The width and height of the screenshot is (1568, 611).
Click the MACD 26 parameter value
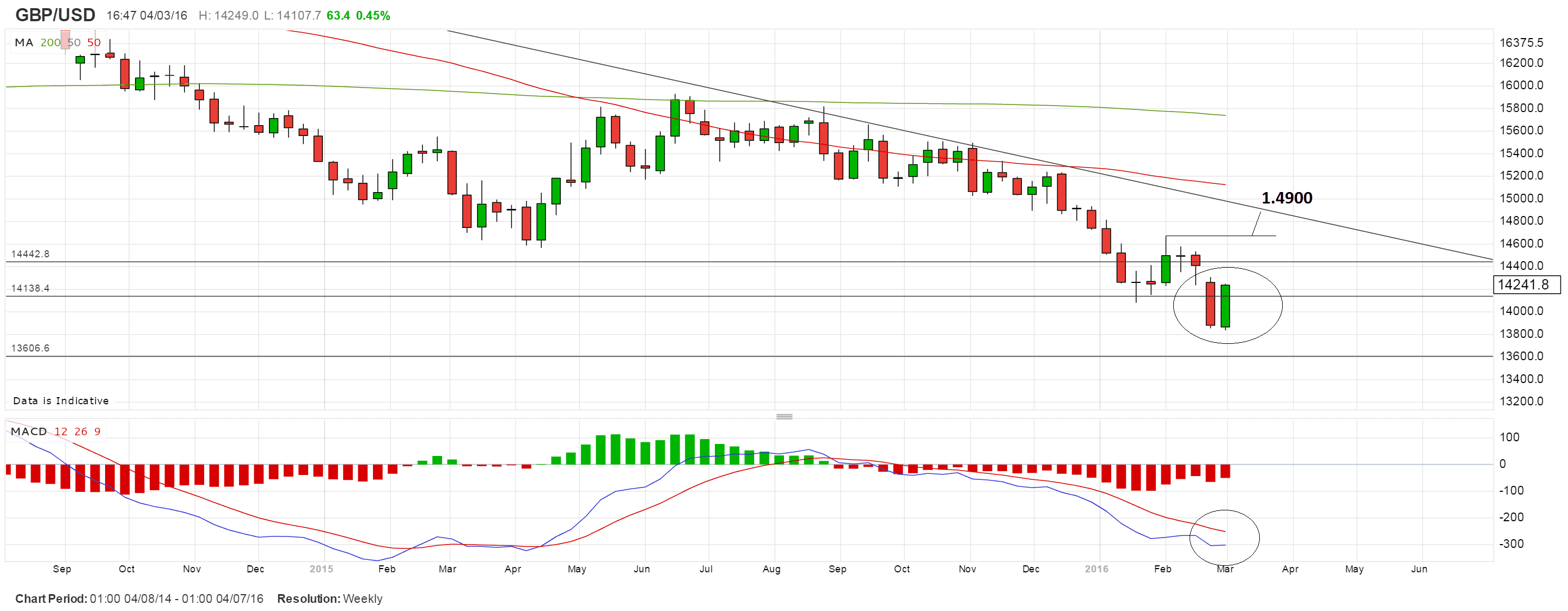tap(81, 431)
